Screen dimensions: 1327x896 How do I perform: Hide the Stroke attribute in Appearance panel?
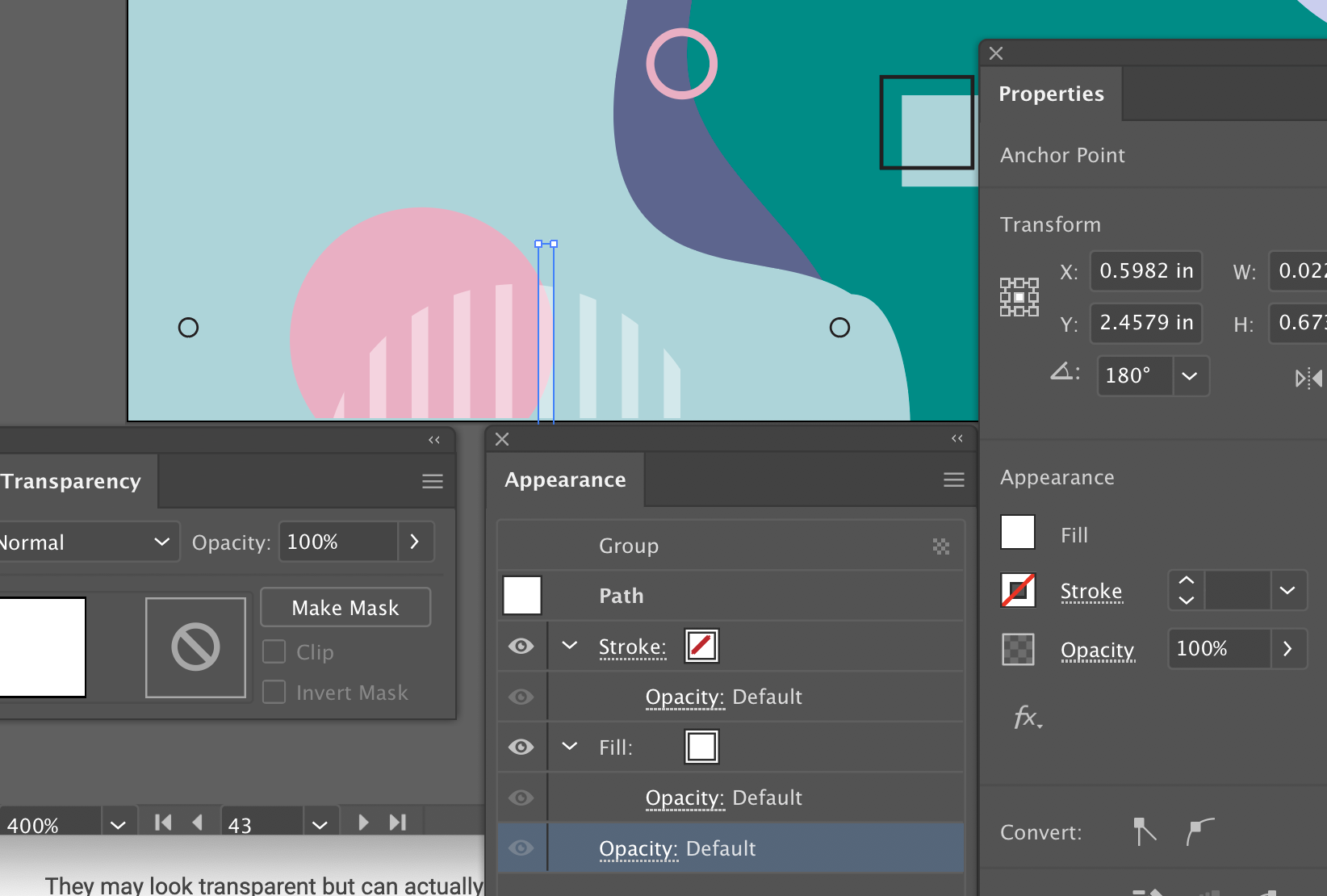pyautogui.click(x=521, y=646)
